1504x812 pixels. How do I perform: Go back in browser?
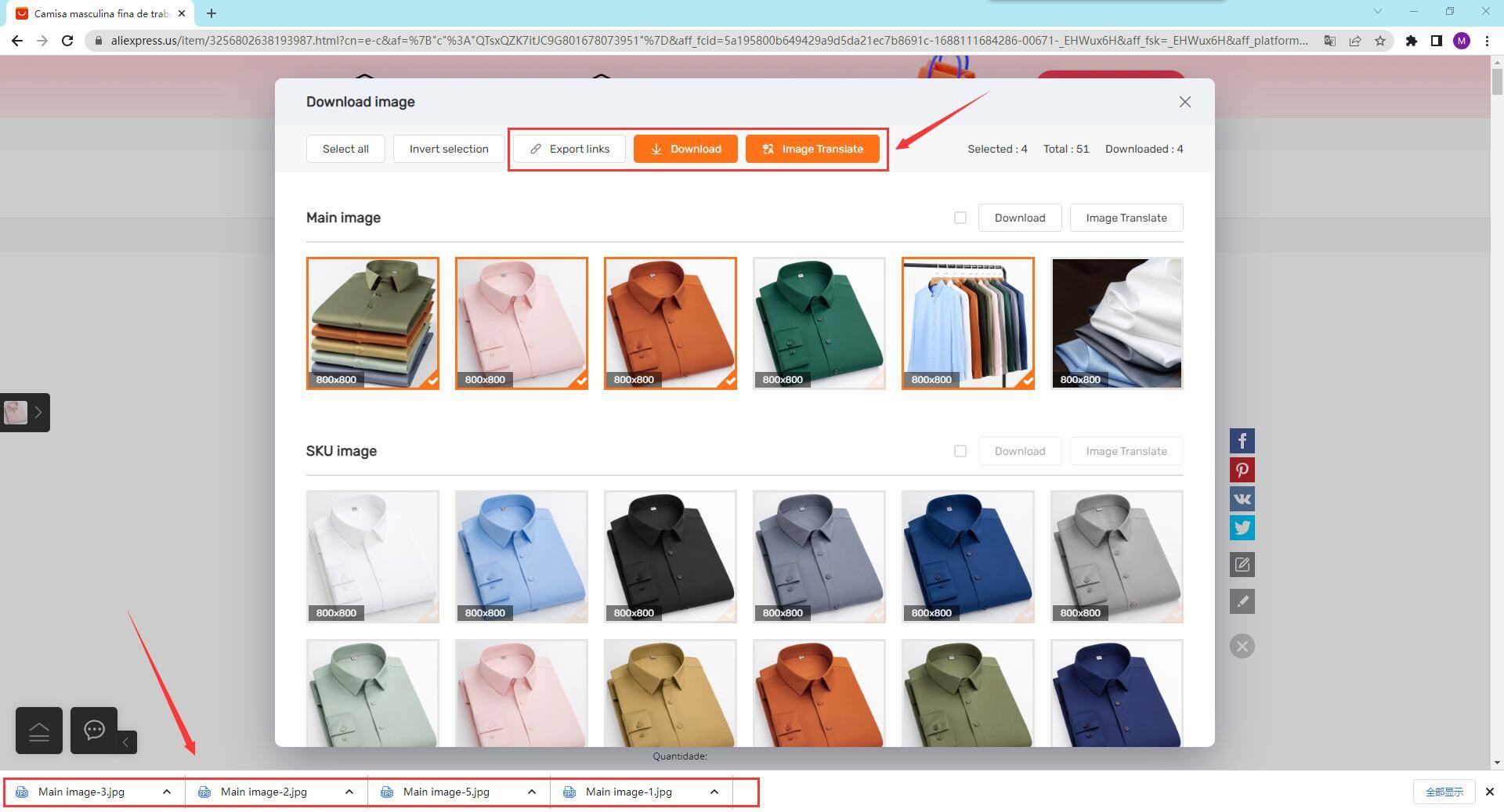tap(17, 41)
